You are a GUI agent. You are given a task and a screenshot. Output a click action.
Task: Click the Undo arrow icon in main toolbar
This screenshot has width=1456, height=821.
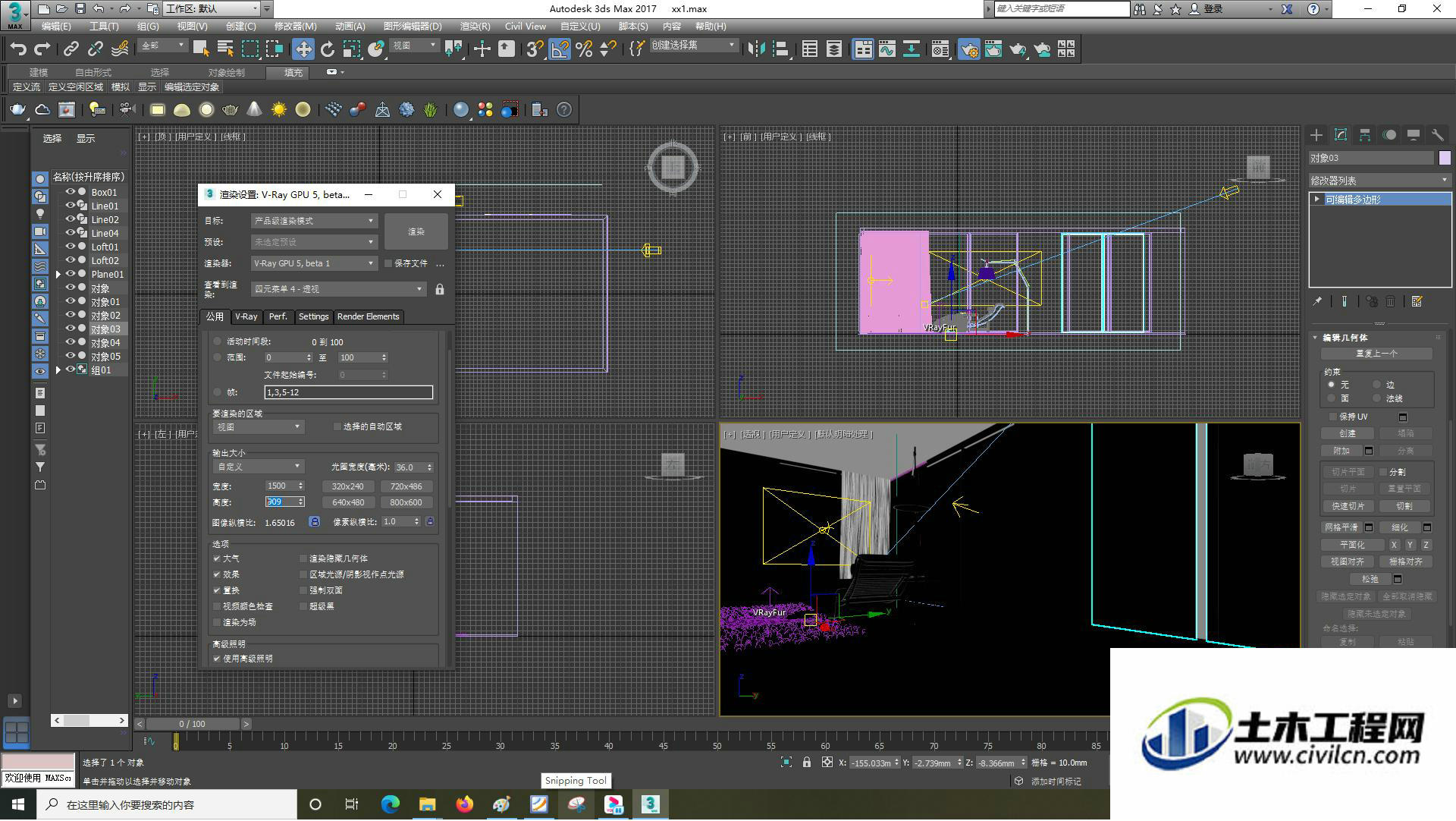pos(18,49)
